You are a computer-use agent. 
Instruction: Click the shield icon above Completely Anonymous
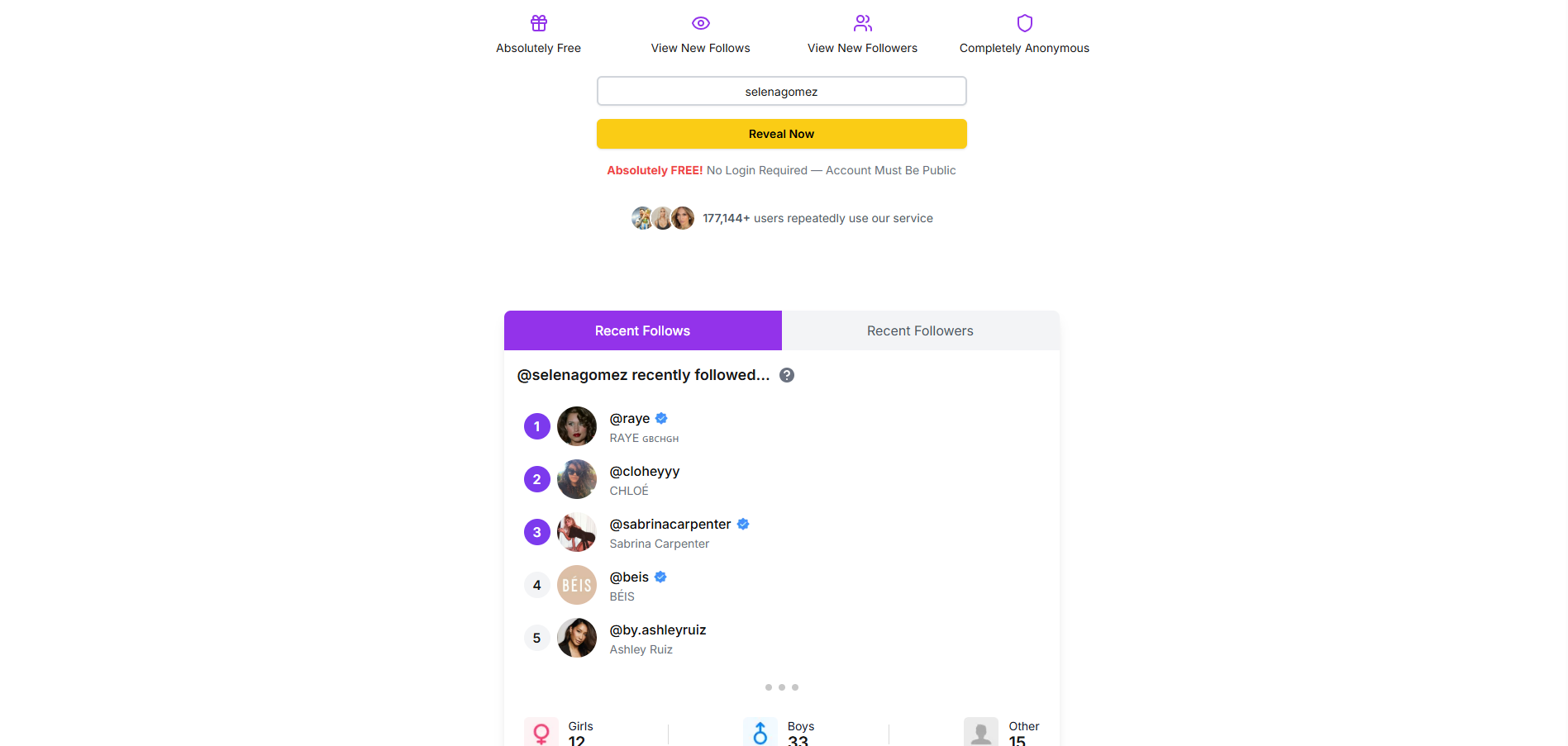(1025, 23)
